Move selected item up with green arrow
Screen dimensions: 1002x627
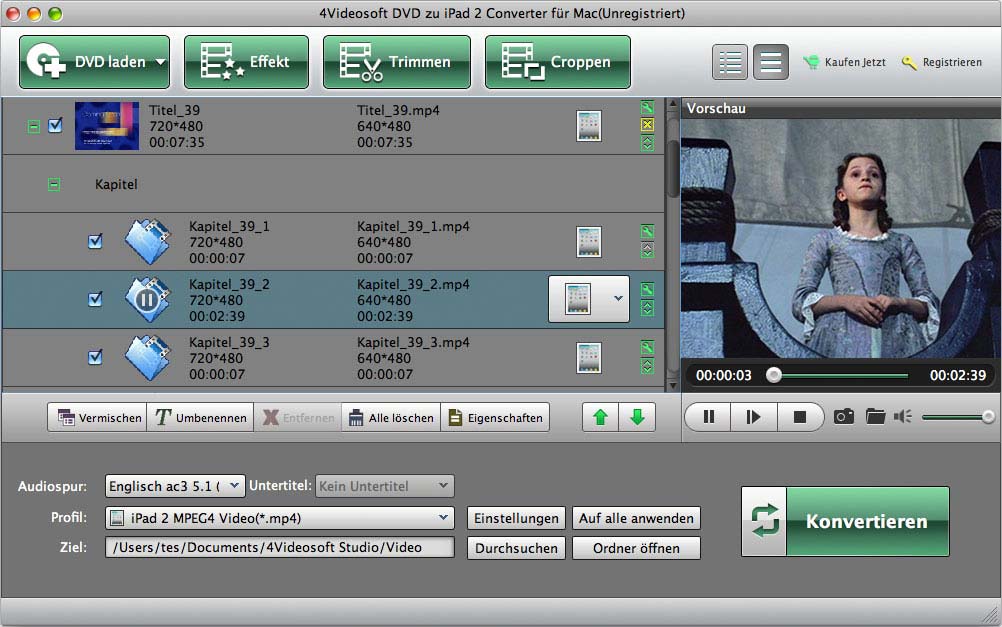pyautogui.click(x=600, y=417)
